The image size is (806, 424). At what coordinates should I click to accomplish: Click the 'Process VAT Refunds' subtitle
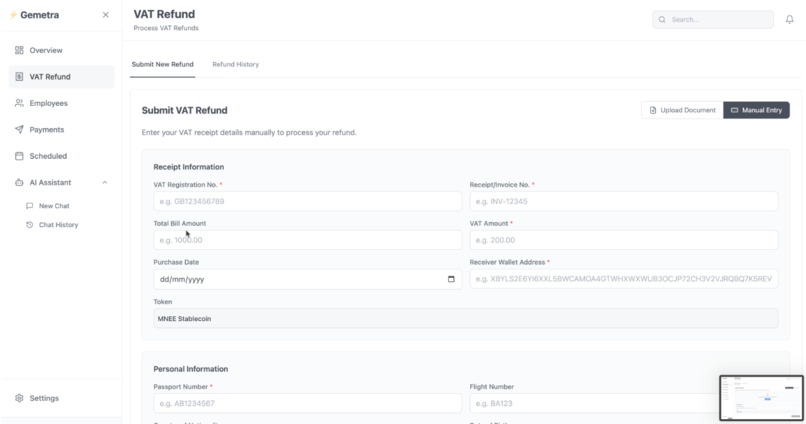pyautogui.click(x=166, y=28)
